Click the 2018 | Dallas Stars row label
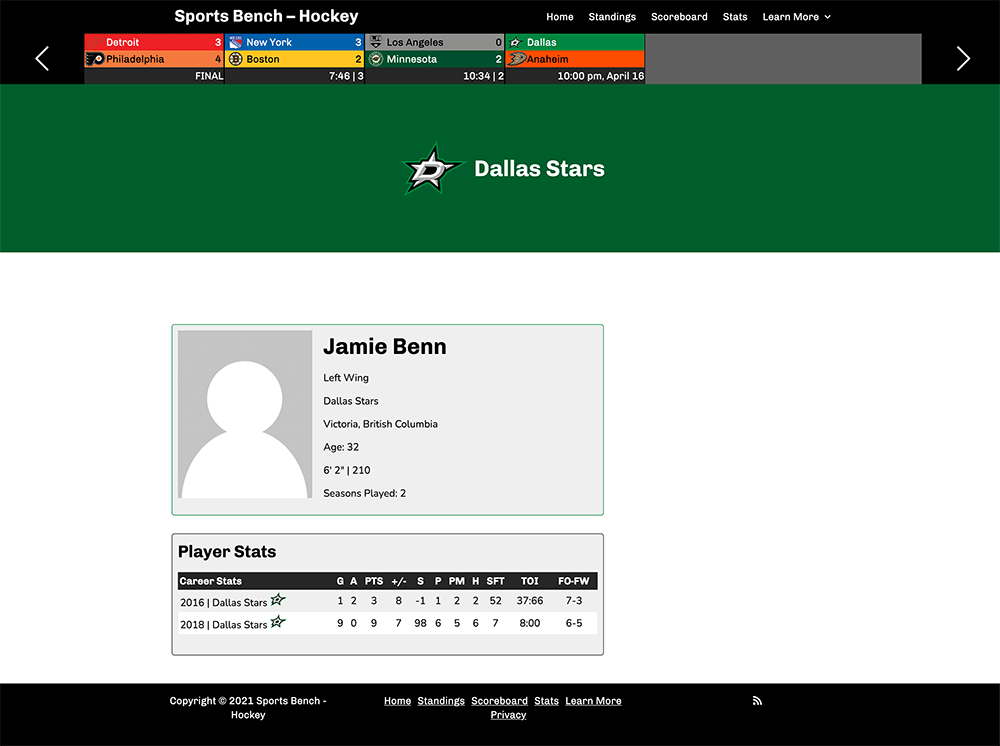The height and width of the screenshot is (746, 1000). coord(223,624)
